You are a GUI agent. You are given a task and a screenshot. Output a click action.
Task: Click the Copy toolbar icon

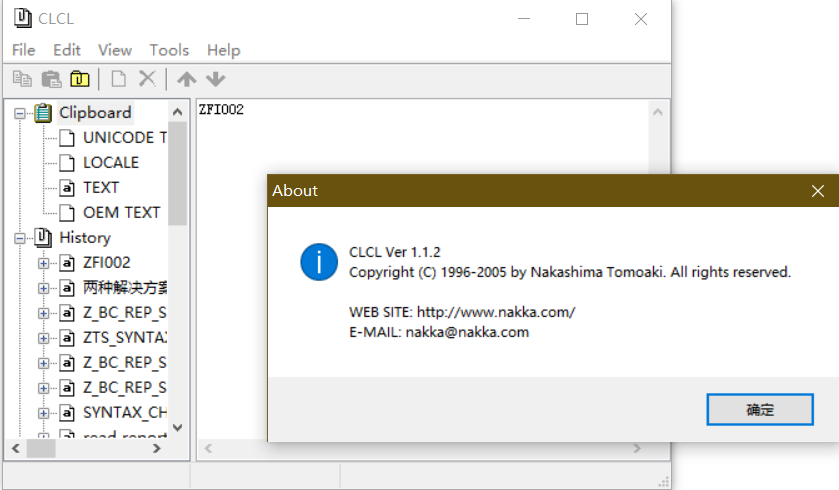pos(22,79)
